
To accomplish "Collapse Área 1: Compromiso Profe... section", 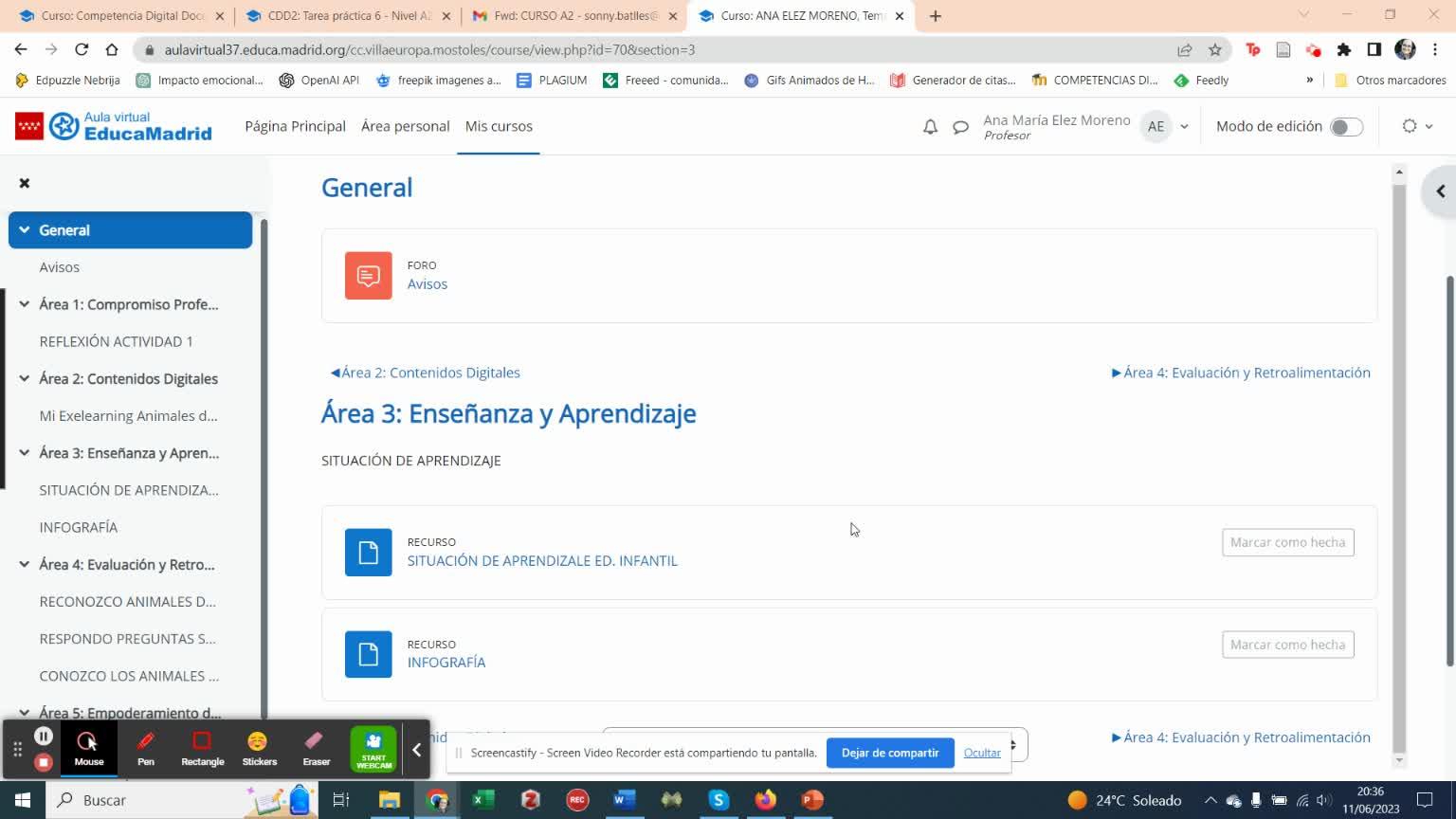I will (x=25, y=304).
